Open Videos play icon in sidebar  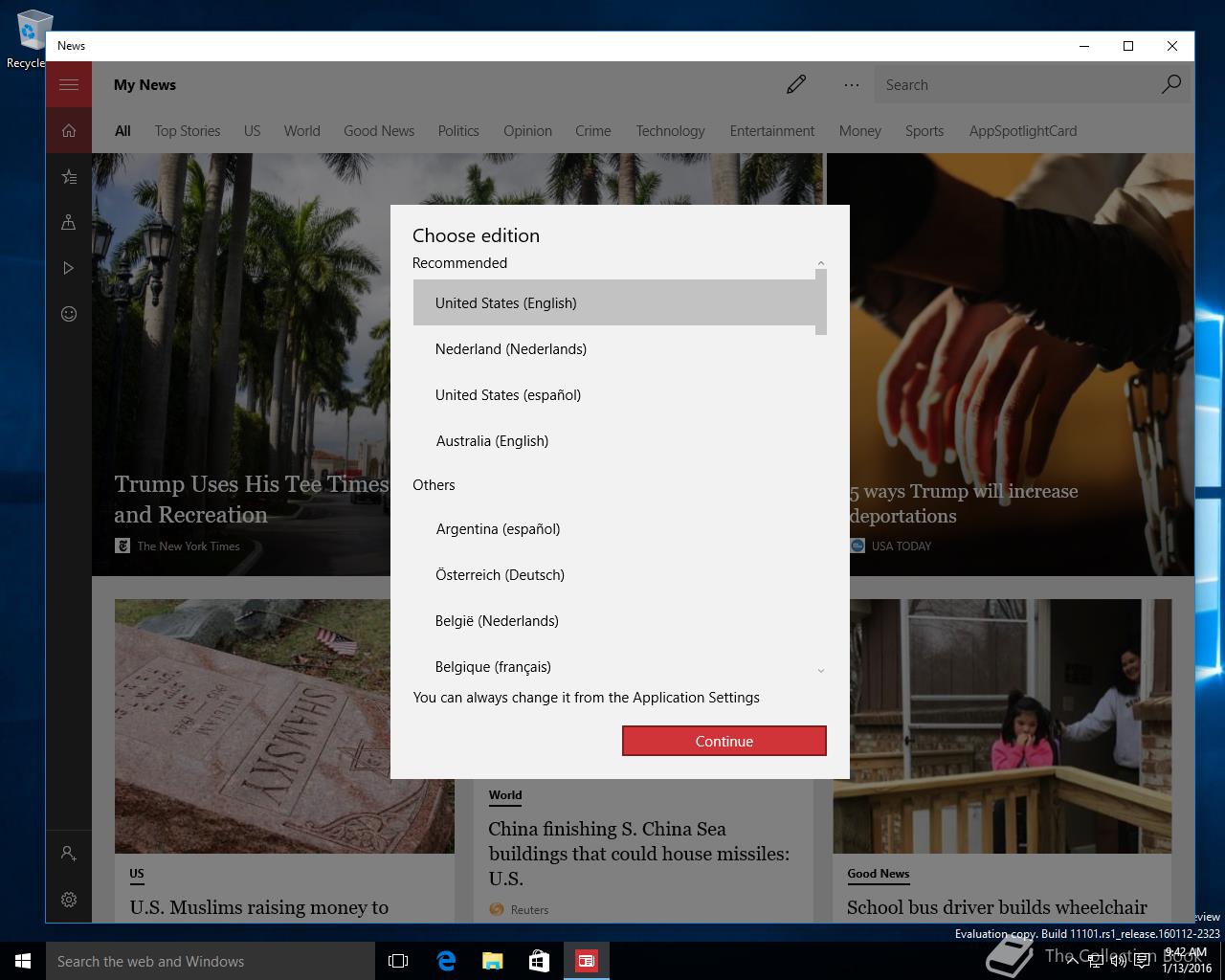point(69,268)
